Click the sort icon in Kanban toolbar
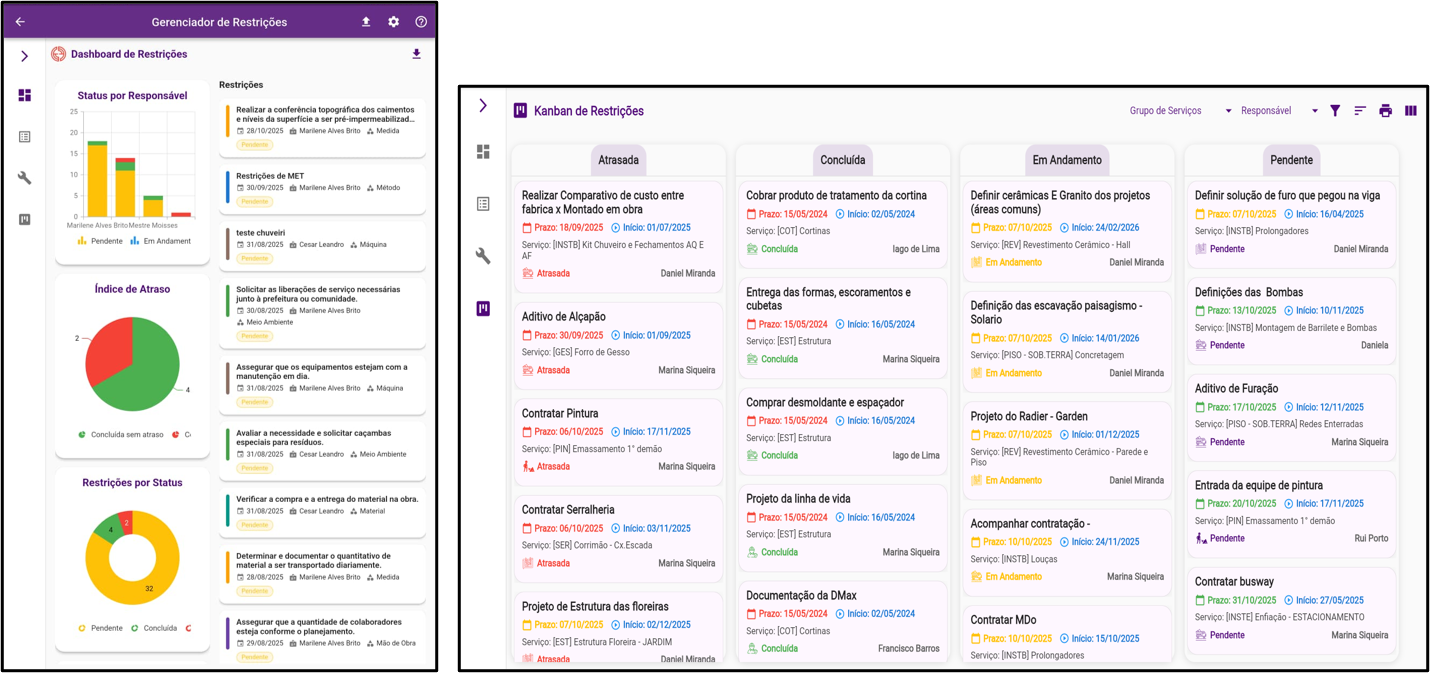 1360,111
